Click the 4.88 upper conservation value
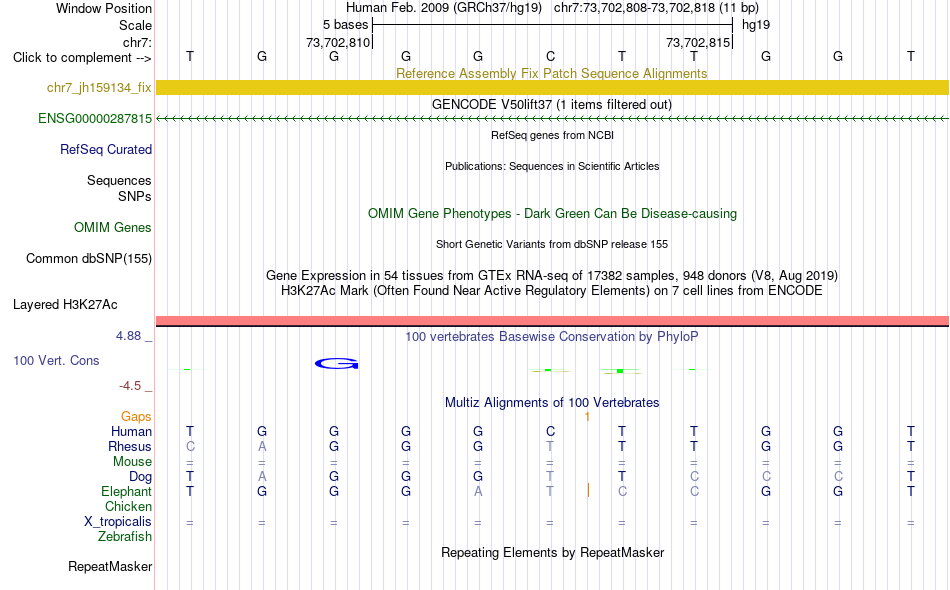The image size is (950, 590). 128,336
